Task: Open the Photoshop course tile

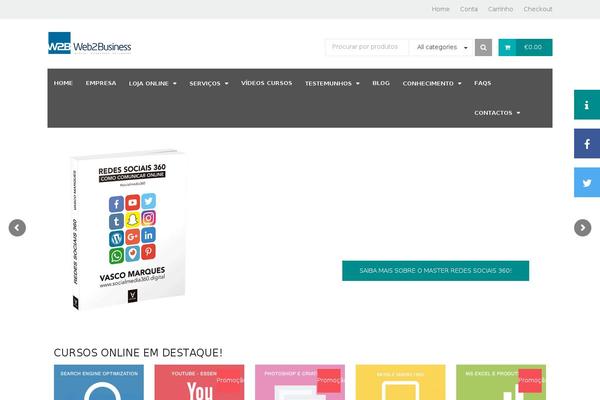Action: point(300,382)
